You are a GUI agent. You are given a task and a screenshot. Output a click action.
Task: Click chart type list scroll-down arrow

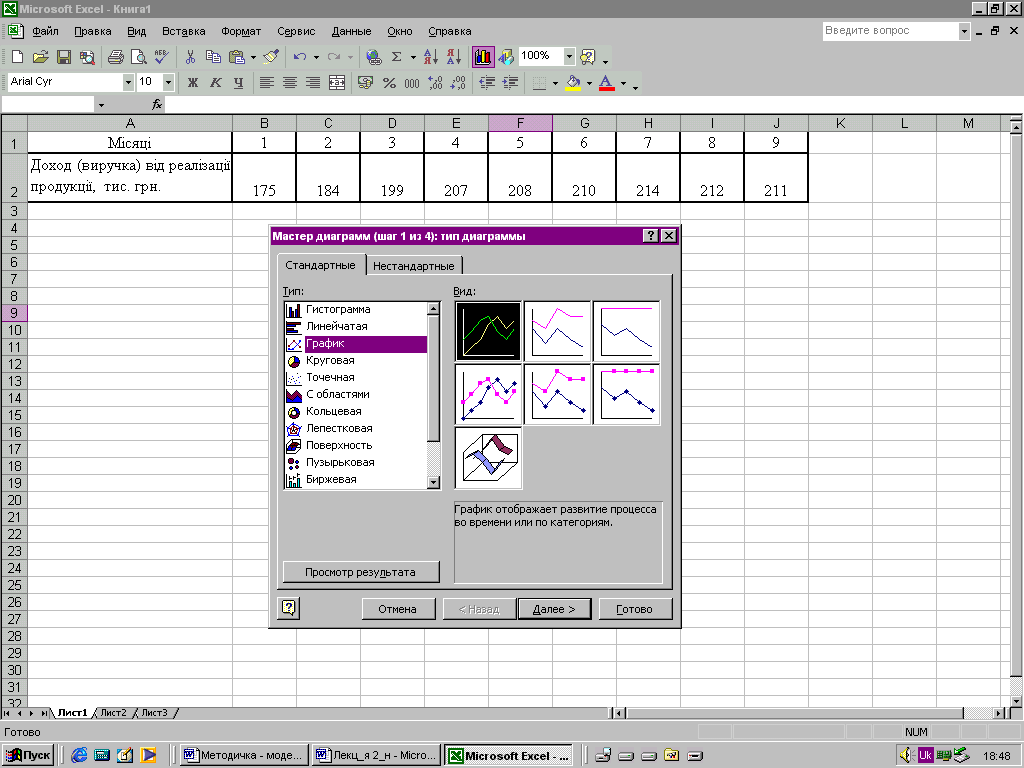pos(434,482)
